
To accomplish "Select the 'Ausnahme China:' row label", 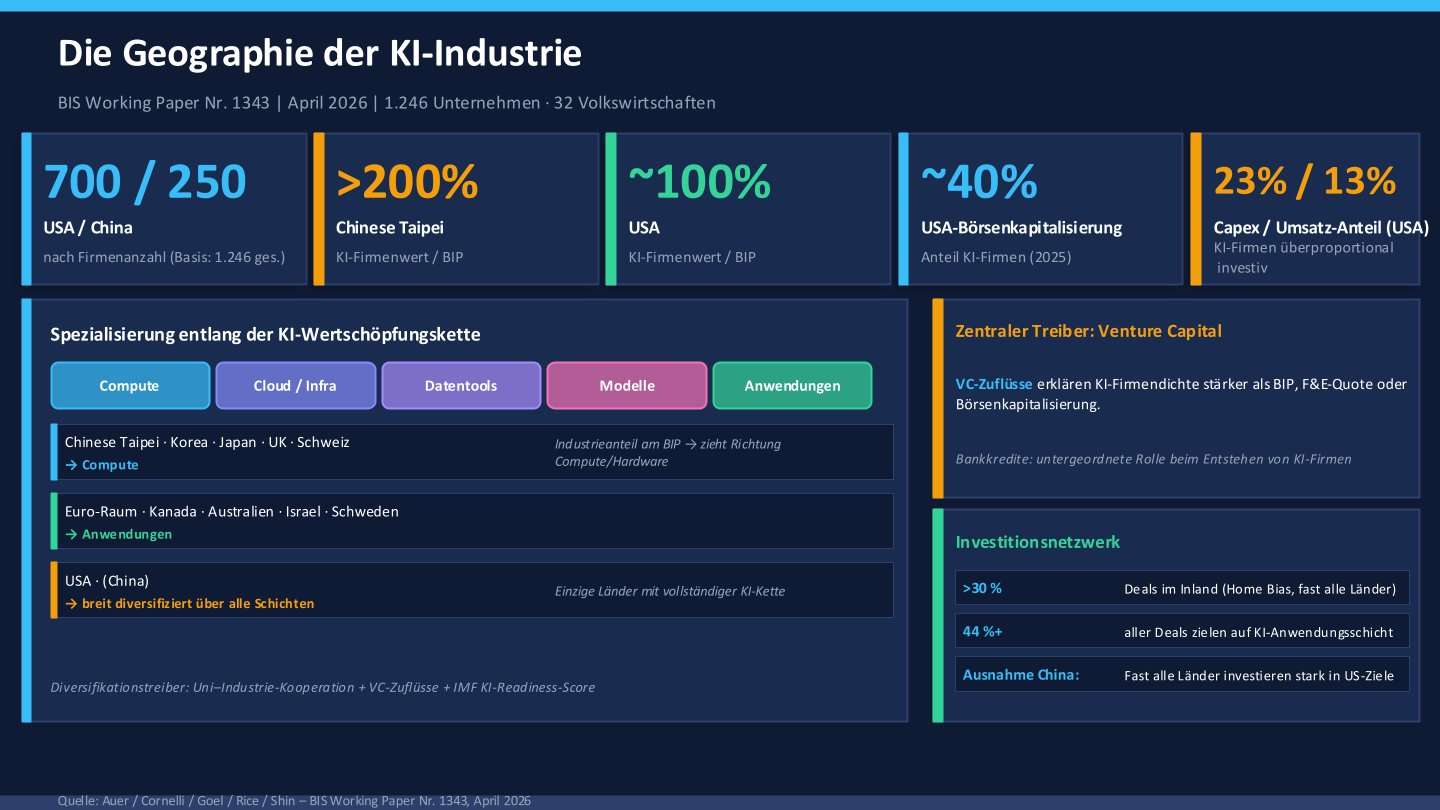I will (1021, 675).
